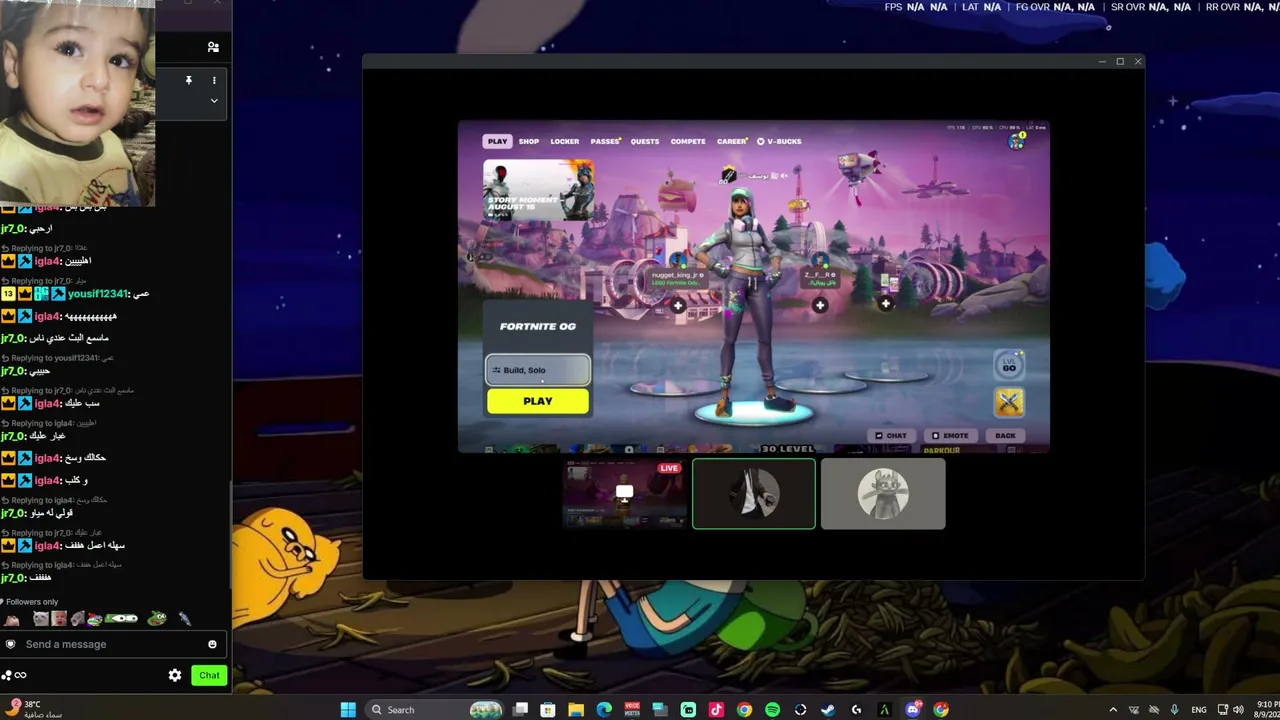
Task: Open channel points balance icon
Action: pyautogui.click(x=14, y=675)
